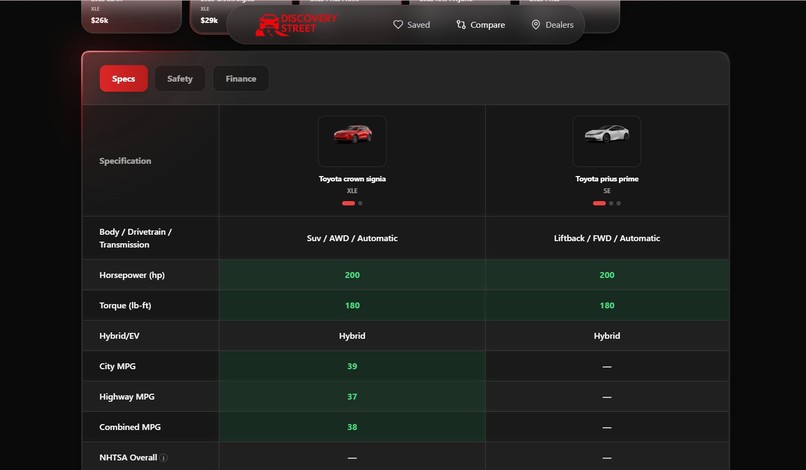Select third trim dot under prius prime
The width and height of the screenshot is (806, 470).
[618, 203]
